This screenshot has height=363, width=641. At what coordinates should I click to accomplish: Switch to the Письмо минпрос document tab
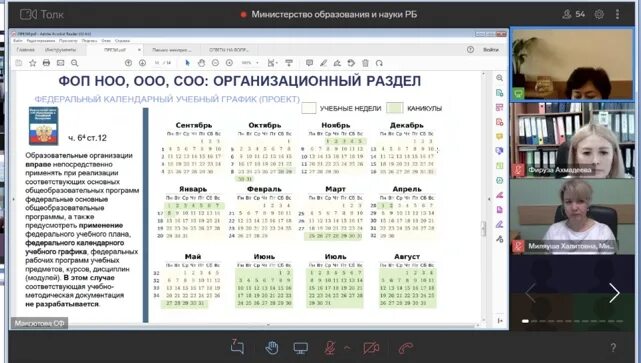click(172, 50)
